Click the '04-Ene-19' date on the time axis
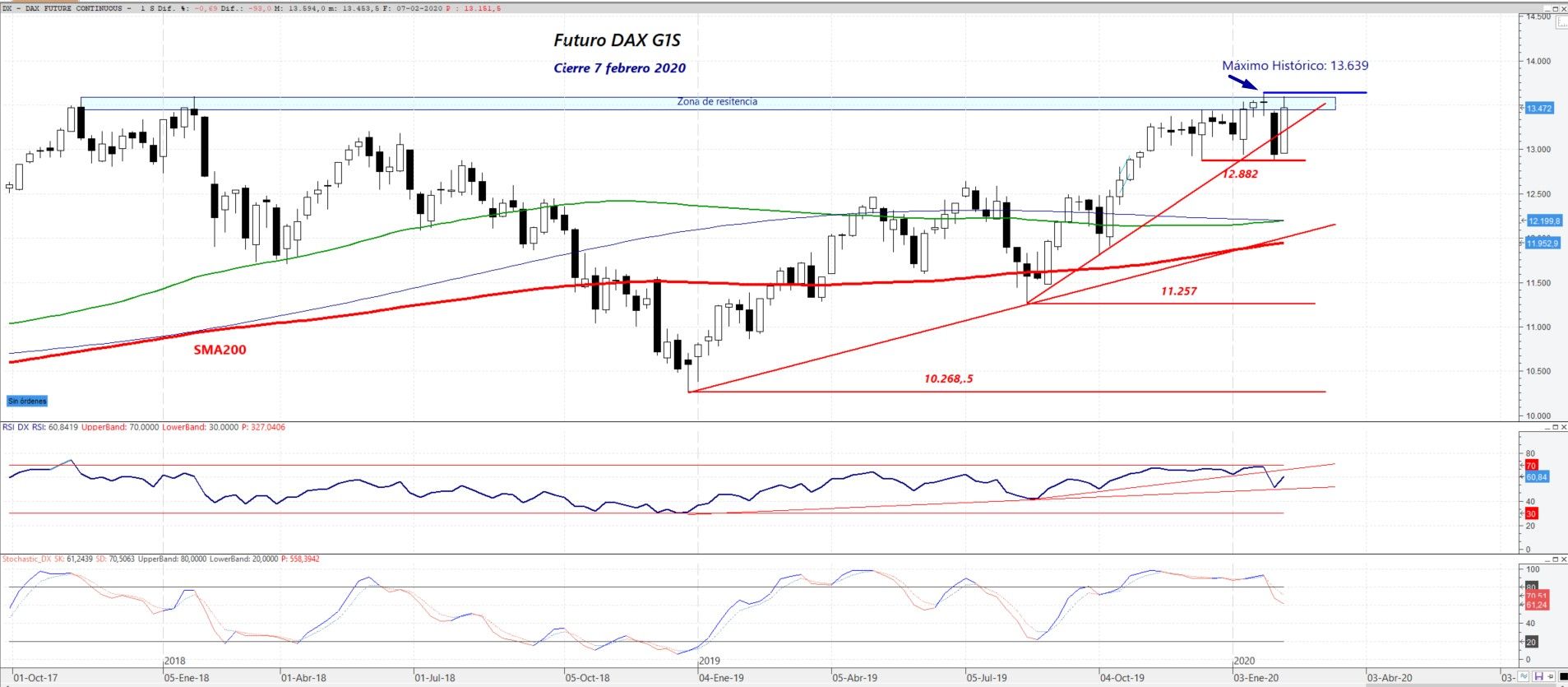 721,678
